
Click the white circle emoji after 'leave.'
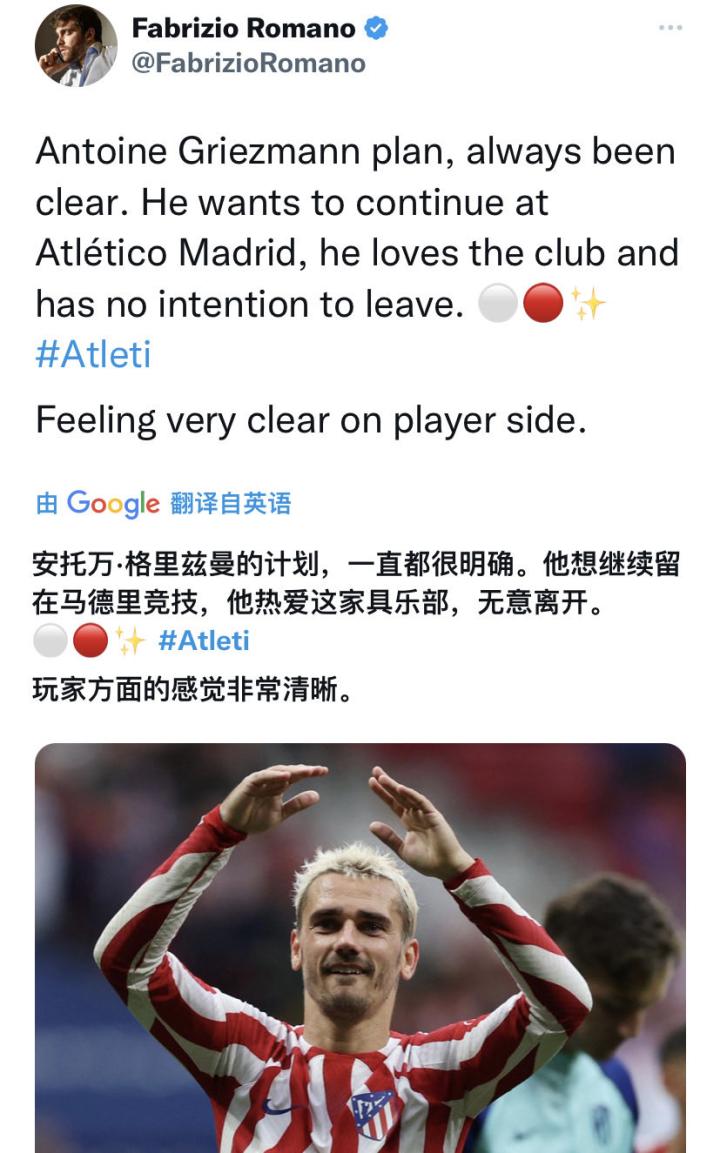pos(498,304)
